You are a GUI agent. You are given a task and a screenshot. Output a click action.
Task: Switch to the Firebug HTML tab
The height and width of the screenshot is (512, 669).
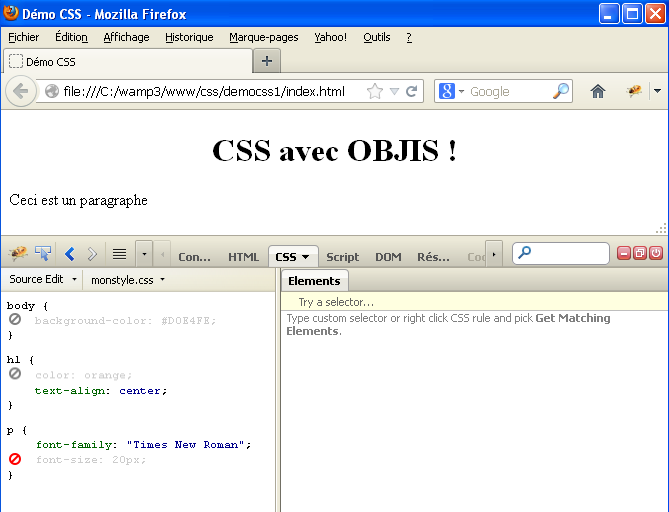[243, 257]
